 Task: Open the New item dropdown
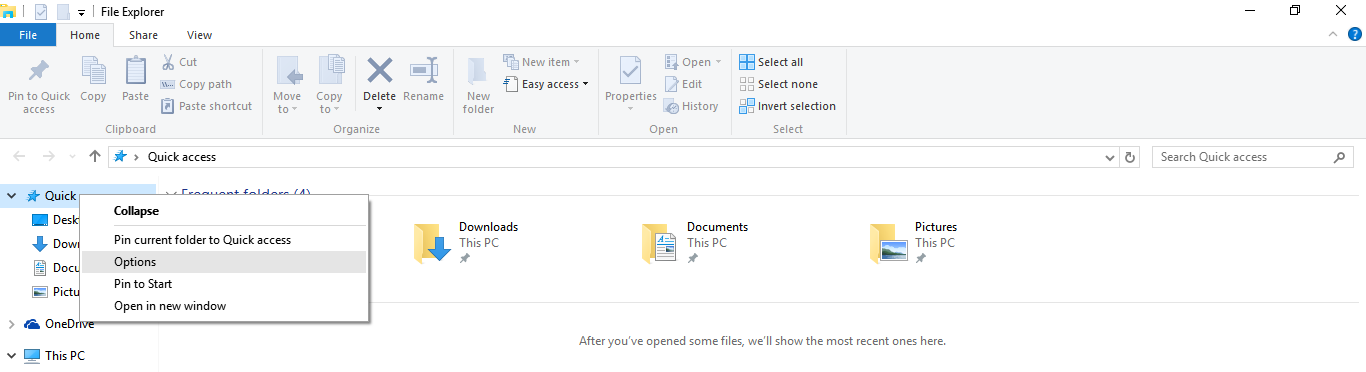tap(540, 62)
